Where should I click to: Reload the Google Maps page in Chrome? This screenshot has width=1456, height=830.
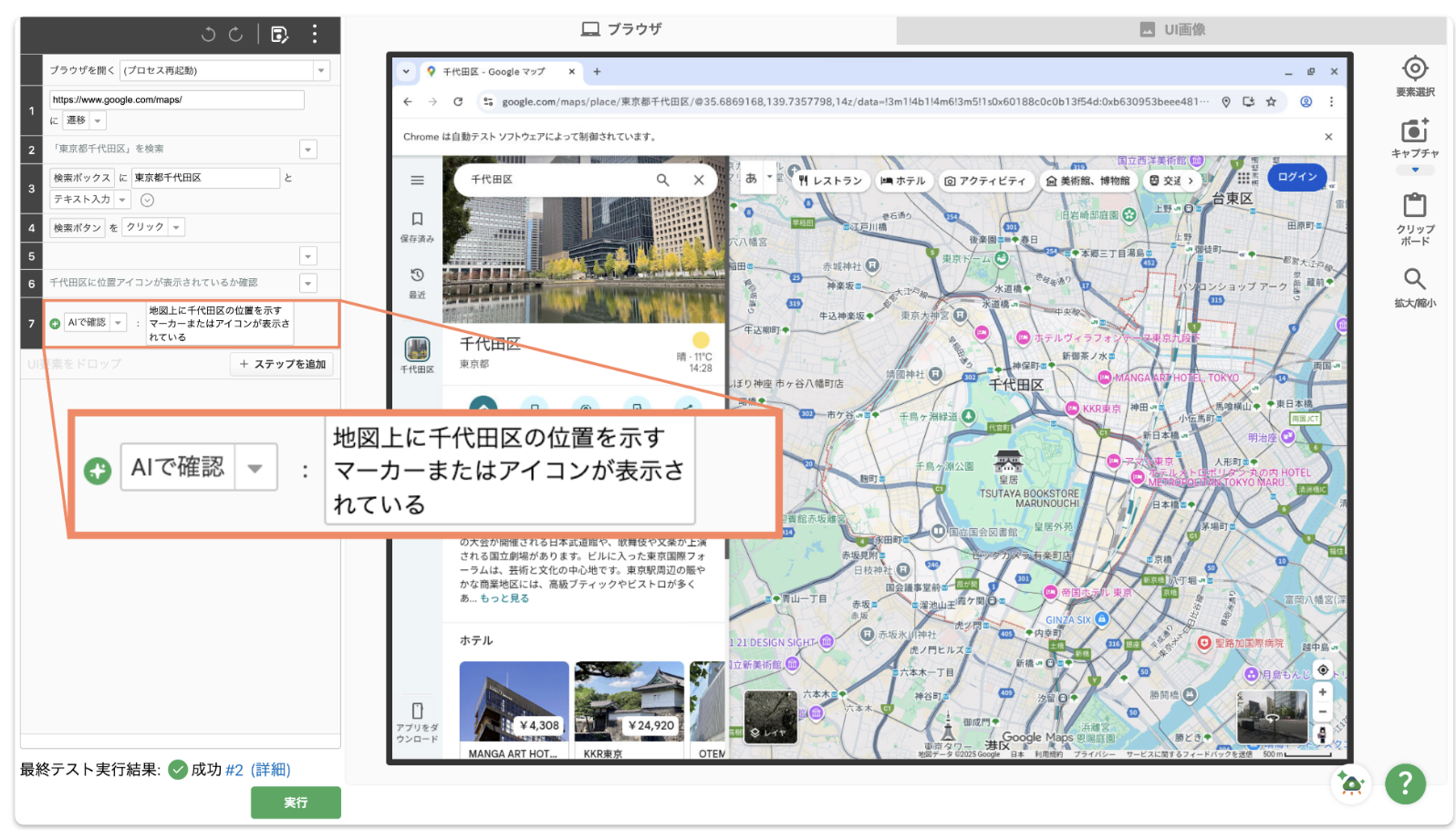(458, 101)
